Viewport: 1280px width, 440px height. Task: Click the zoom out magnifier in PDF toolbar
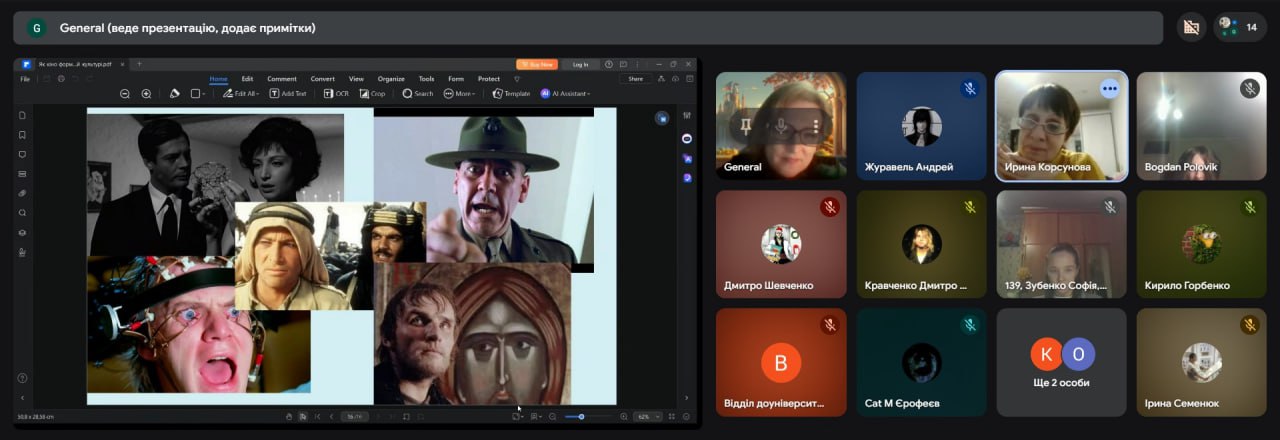tap(125, 94)
